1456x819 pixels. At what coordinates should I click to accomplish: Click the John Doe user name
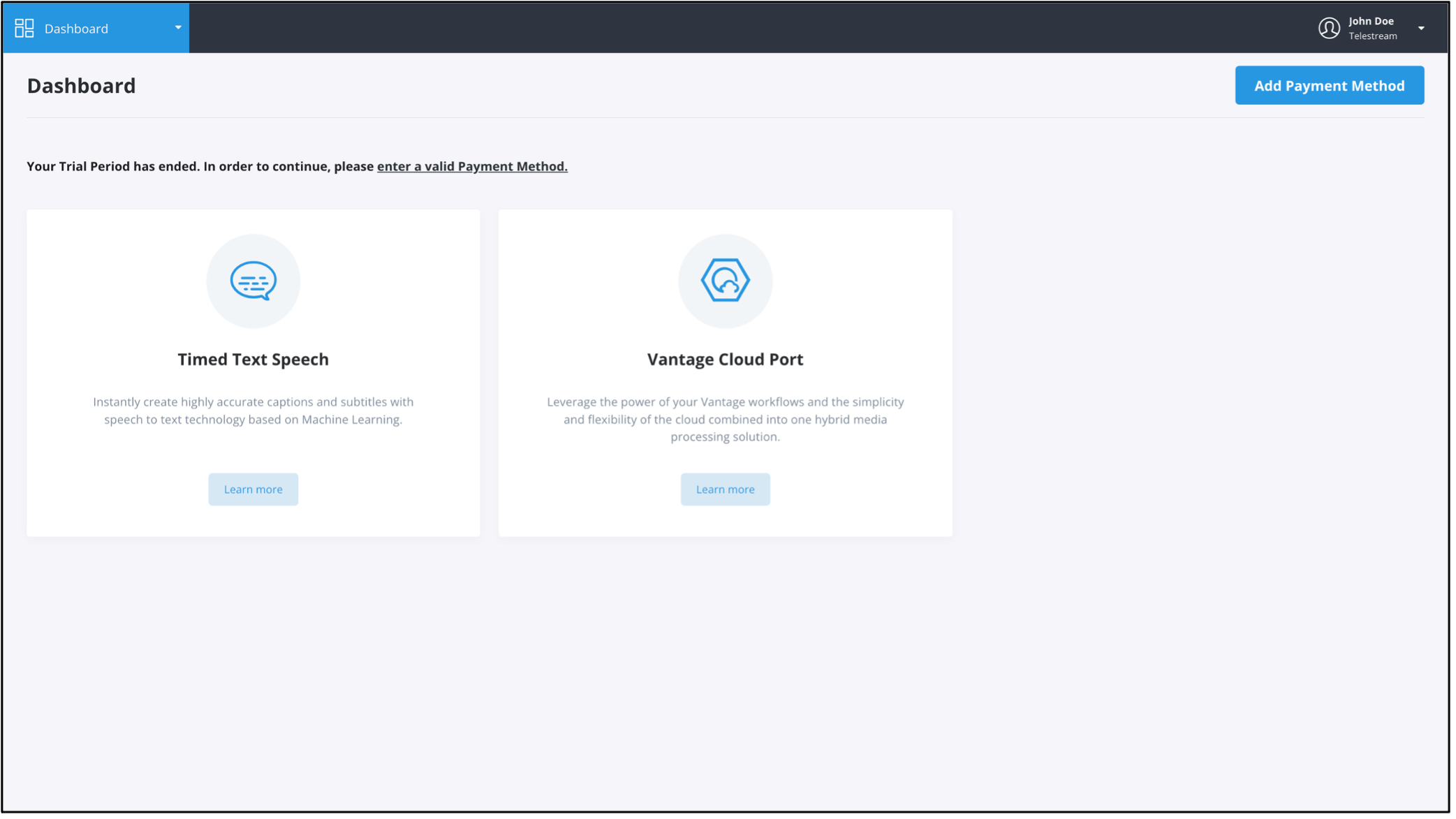tap(1371, 21)
